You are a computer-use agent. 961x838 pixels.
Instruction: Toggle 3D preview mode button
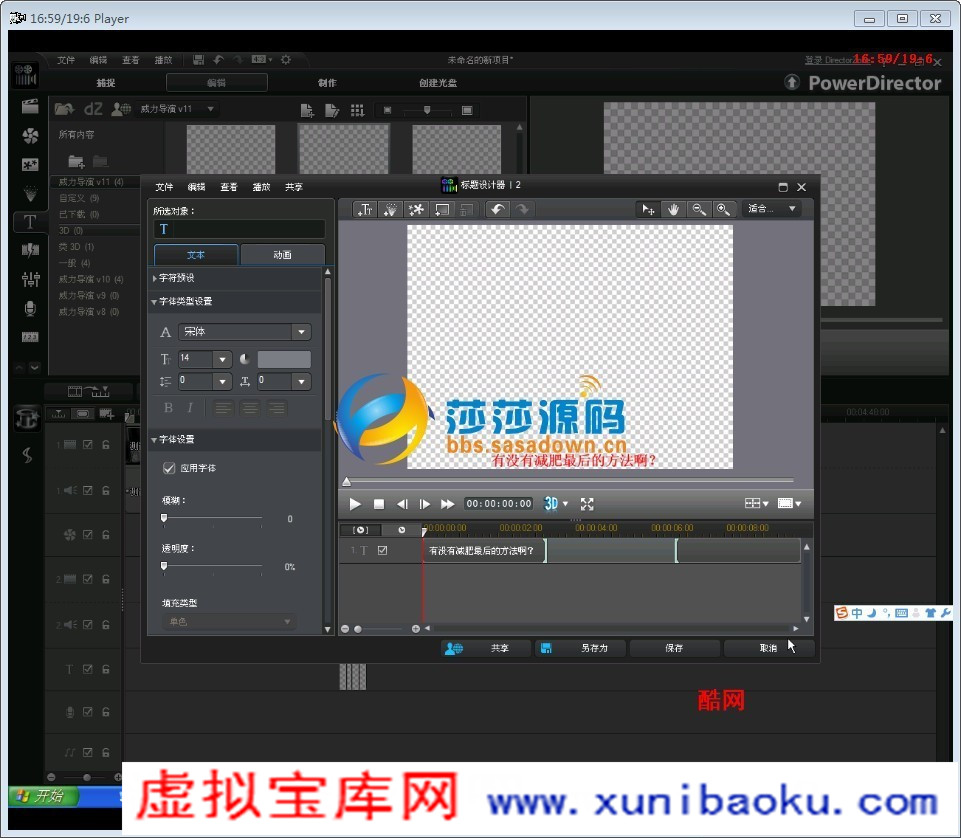coord(555,504)
